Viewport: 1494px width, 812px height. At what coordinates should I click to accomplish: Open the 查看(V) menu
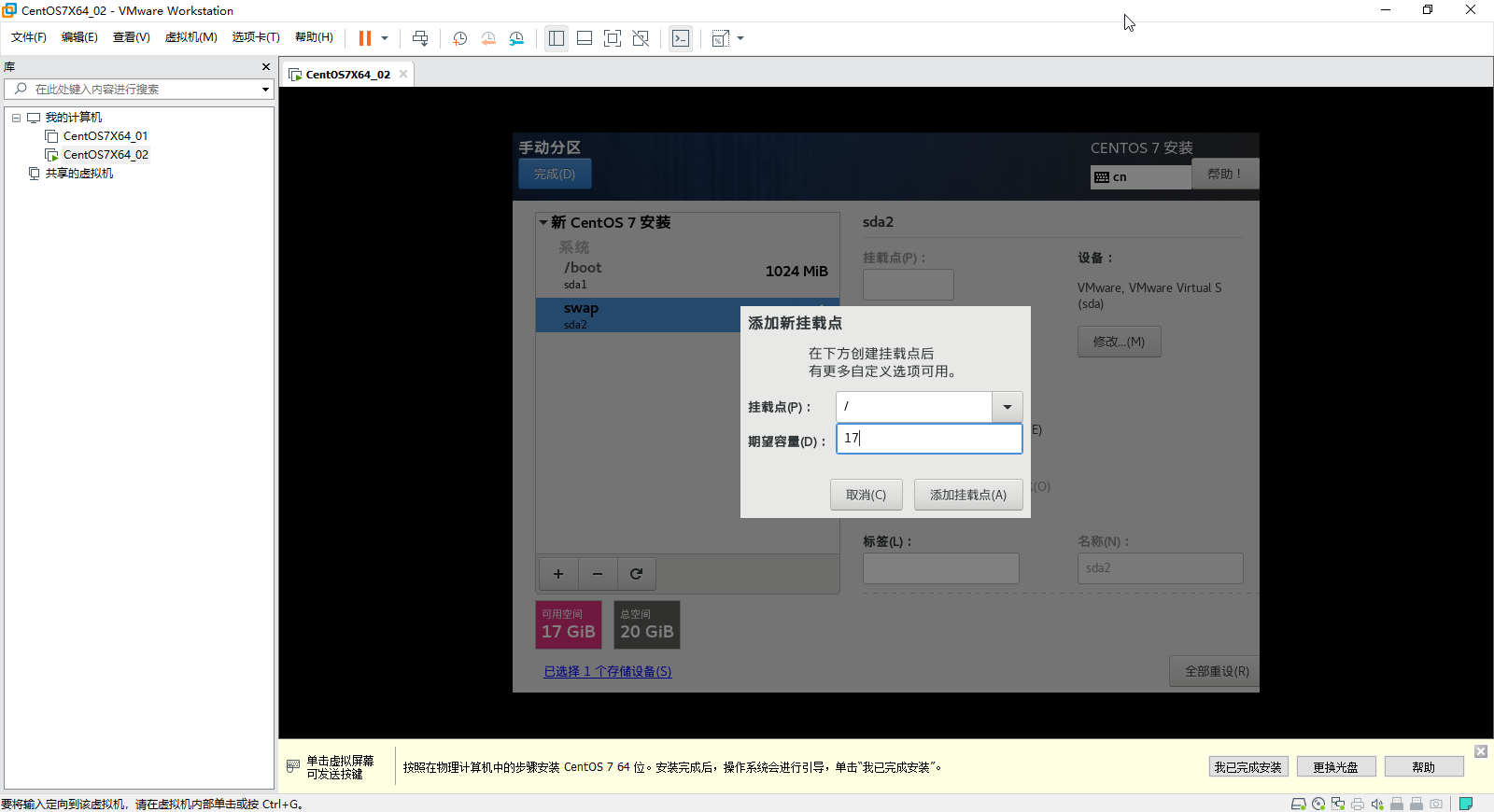(x=132, y=37)
